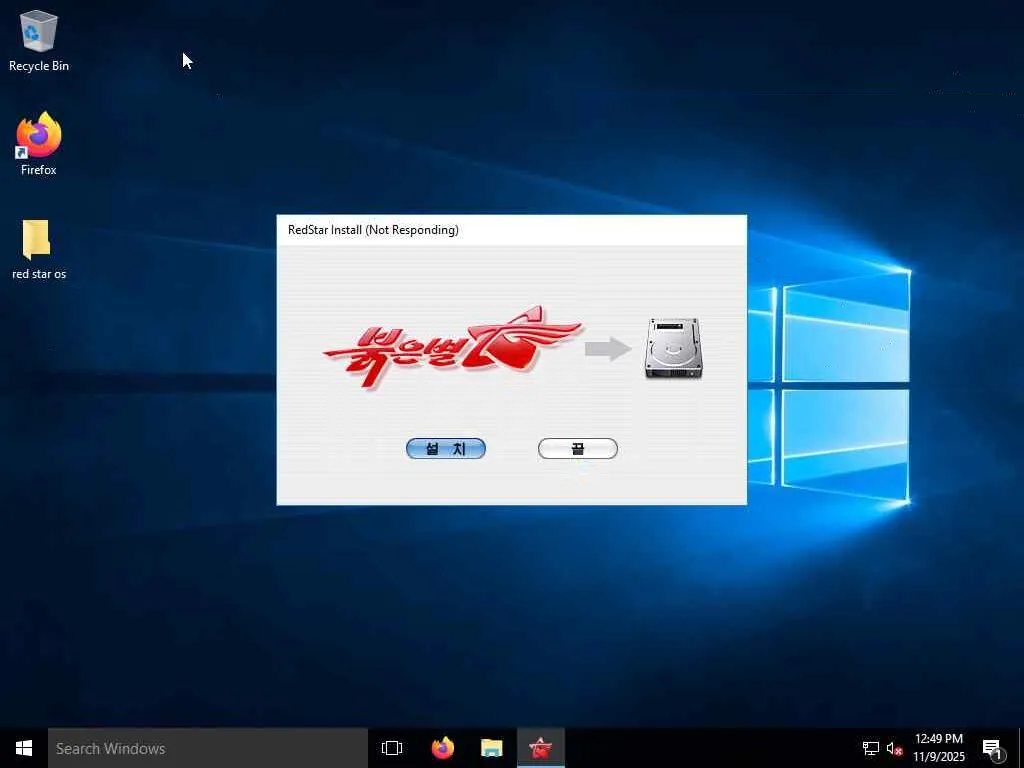Select the RedStar Install title bar
The width and height of the screenshot is (1024, 768).
511,230
